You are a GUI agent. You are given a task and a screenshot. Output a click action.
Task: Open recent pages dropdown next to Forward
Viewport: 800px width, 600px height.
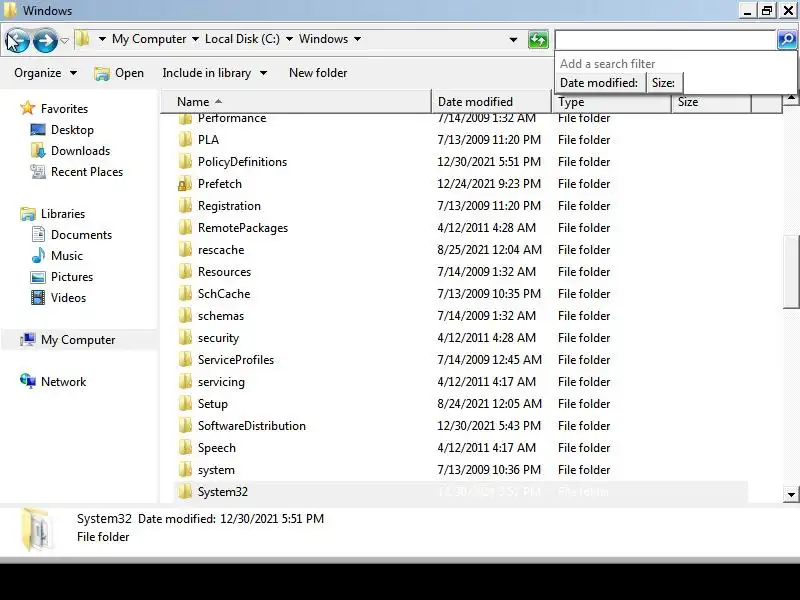click(64, 40)
